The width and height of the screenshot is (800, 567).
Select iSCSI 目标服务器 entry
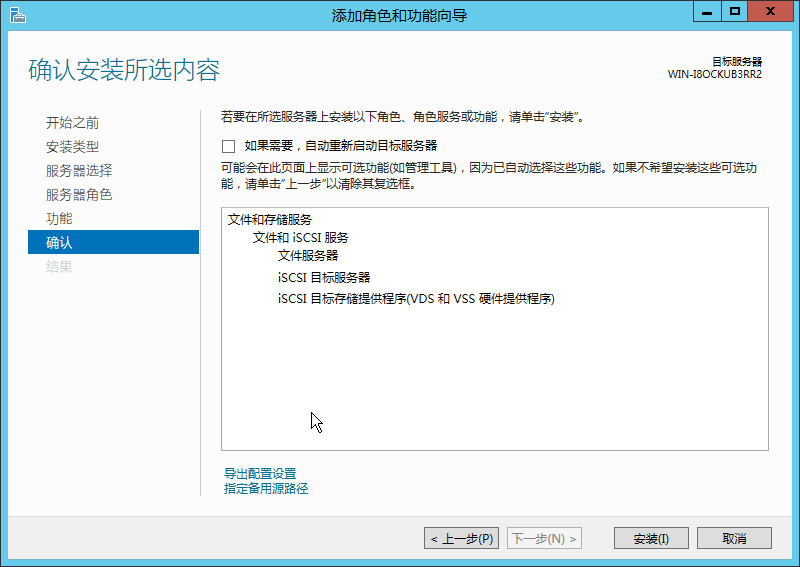tap(324, 277)
